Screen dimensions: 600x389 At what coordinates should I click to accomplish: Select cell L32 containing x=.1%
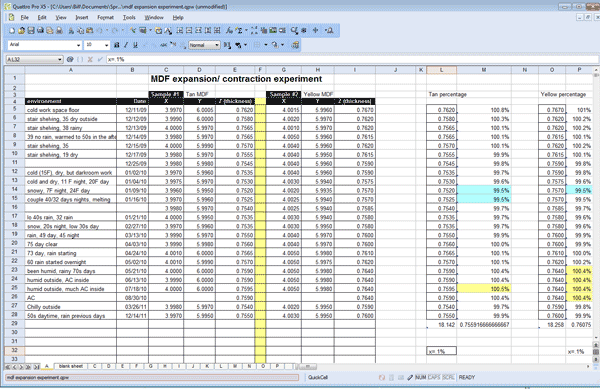click(x=441, y=351)
